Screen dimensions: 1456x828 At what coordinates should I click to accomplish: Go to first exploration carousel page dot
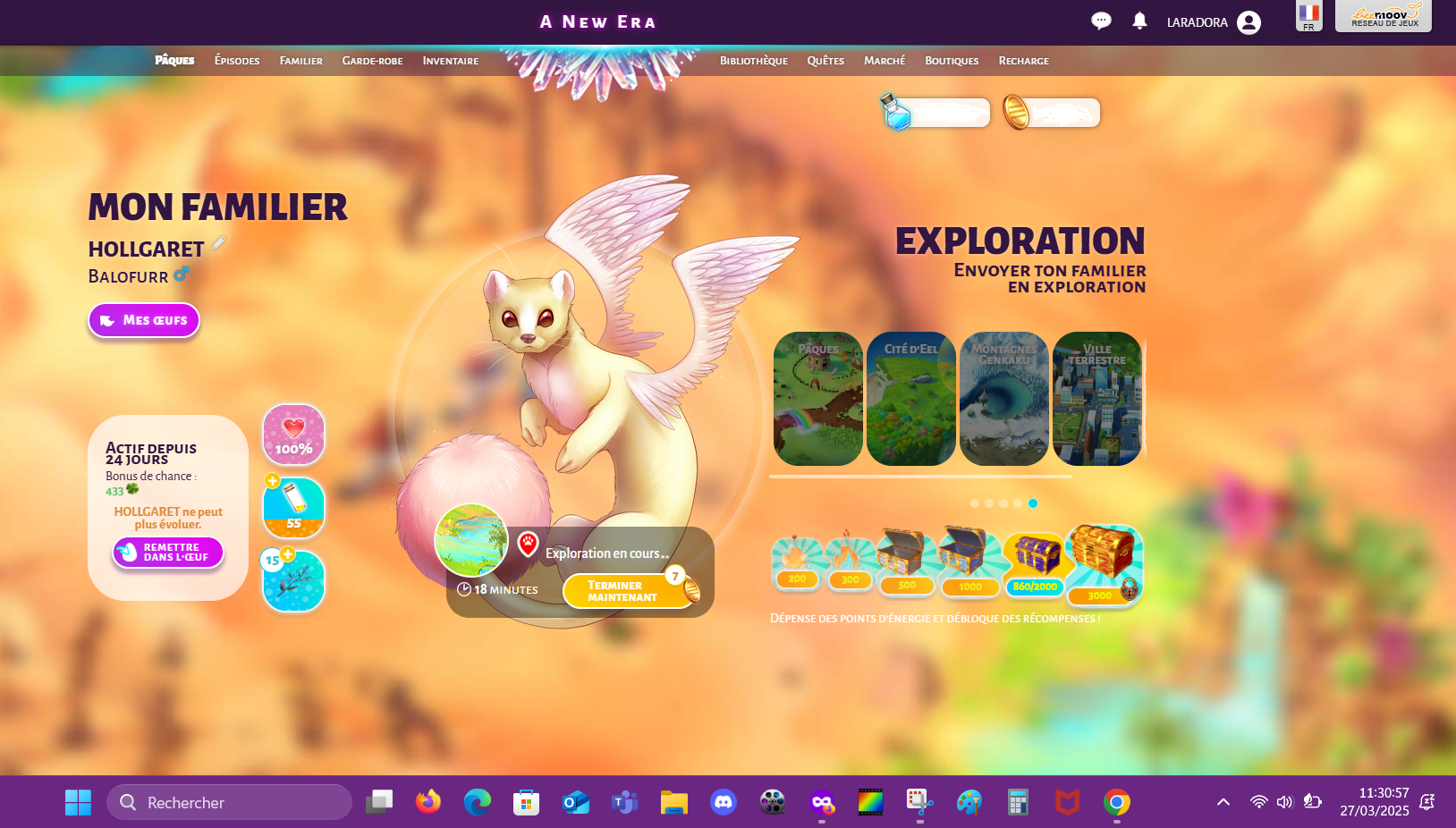[975, 503]
